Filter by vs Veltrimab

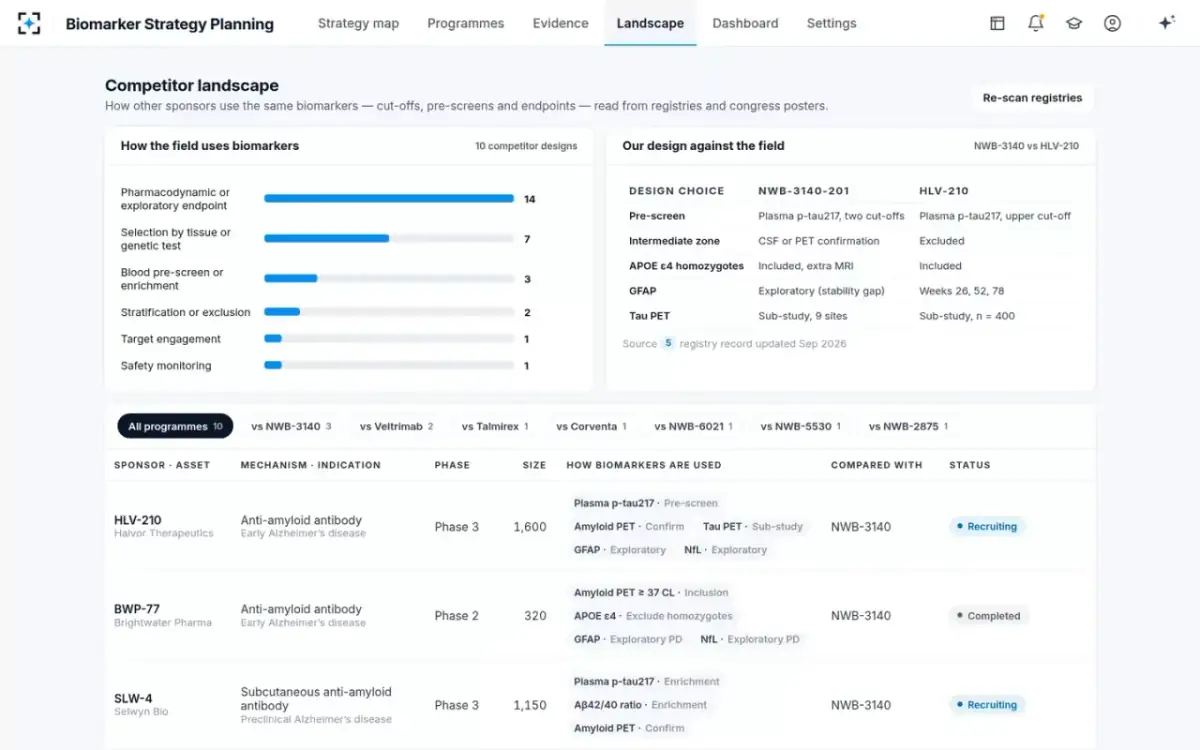click(396, 426)
